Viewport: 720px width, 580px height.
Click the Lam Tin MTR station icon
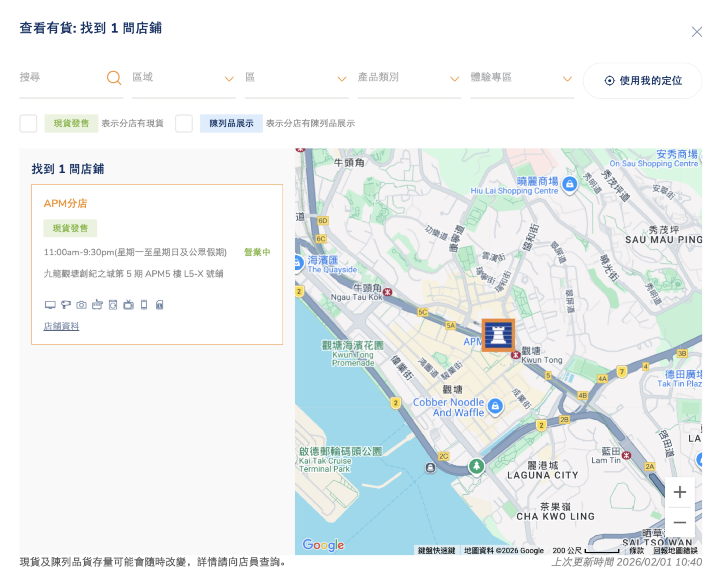tap(626, 455)
